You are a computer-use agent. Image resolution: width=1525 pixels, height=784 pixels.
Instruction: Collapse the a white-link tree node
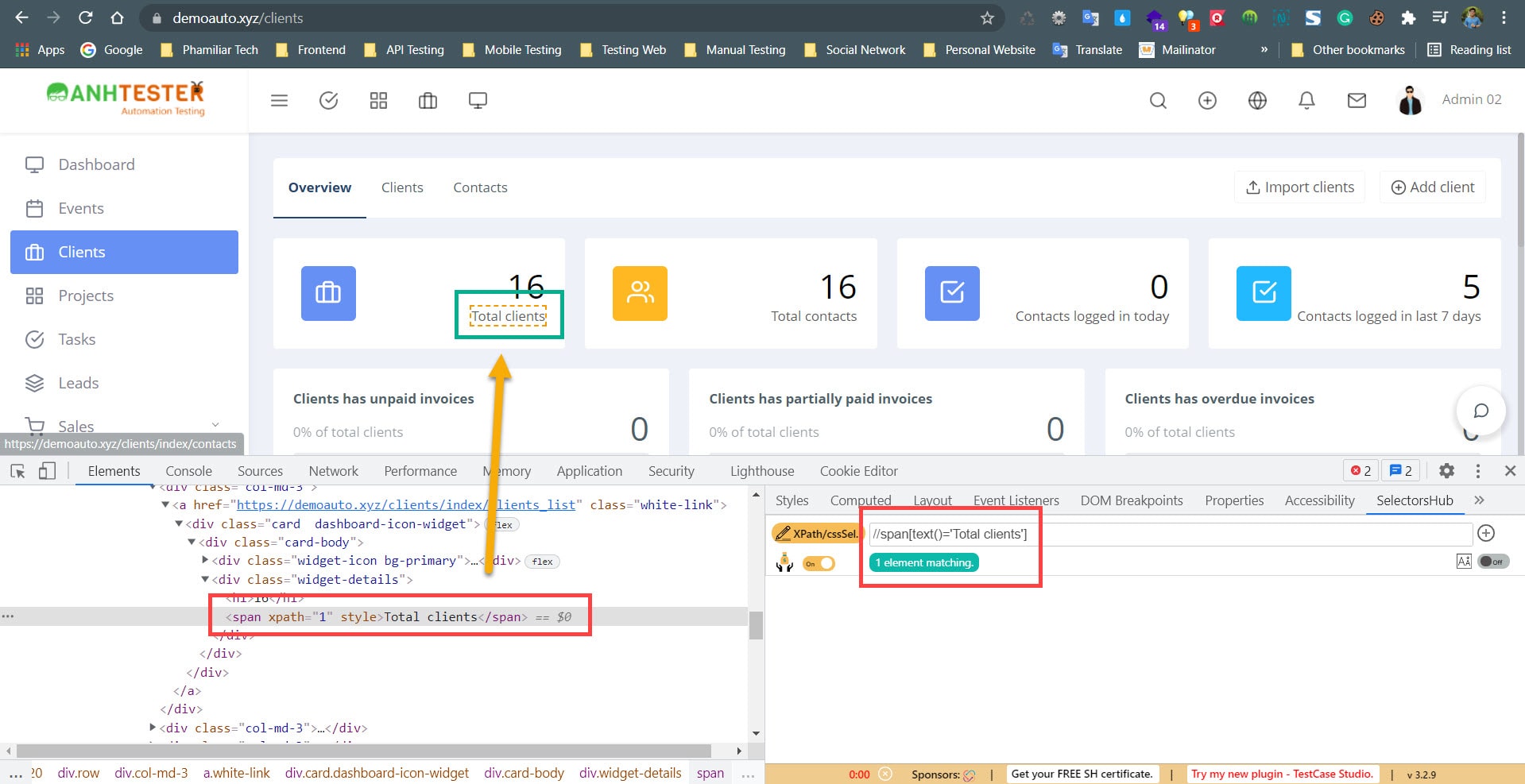165,504
